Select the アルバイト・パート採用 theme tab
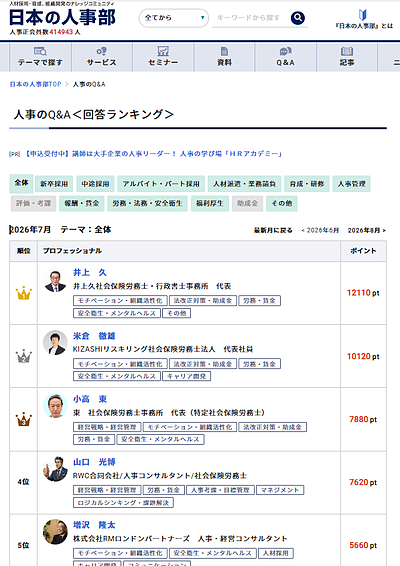 pos(161,184)
